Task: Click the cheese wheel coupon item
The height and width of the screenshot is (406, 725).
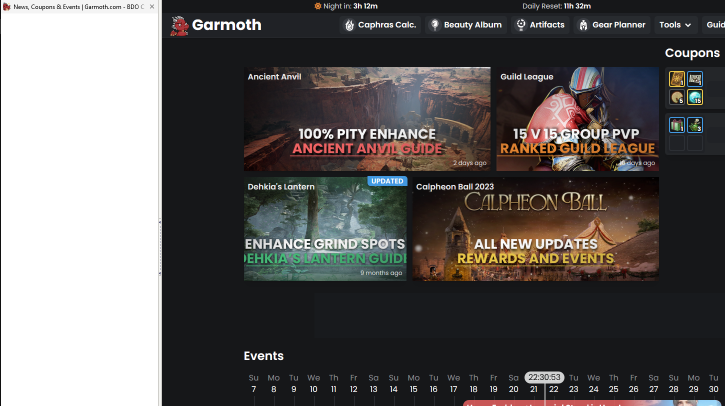Action: (x=677, y=97)
